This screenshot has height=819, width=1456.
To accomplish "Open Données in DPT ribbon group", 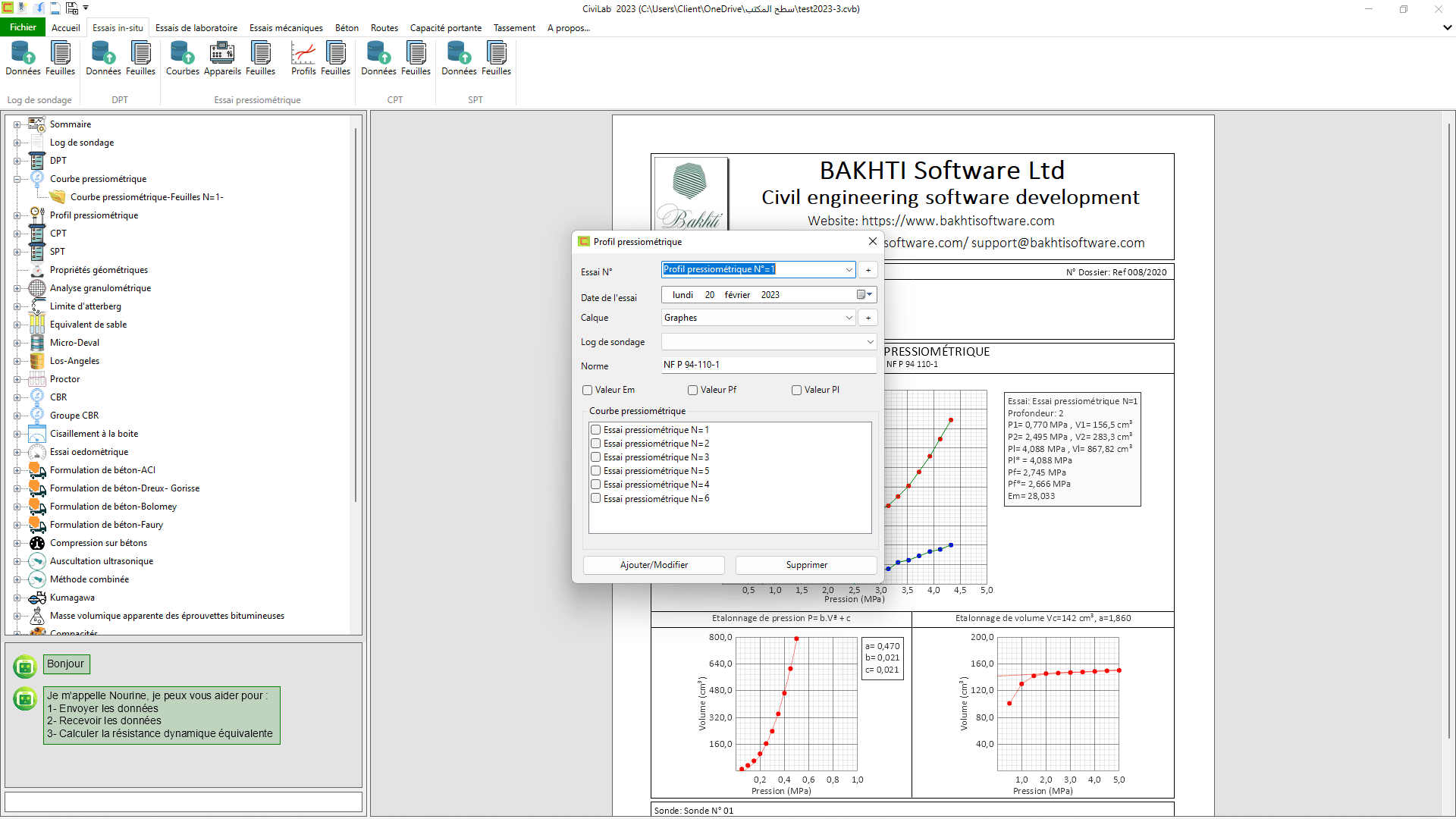I will 103,58.
